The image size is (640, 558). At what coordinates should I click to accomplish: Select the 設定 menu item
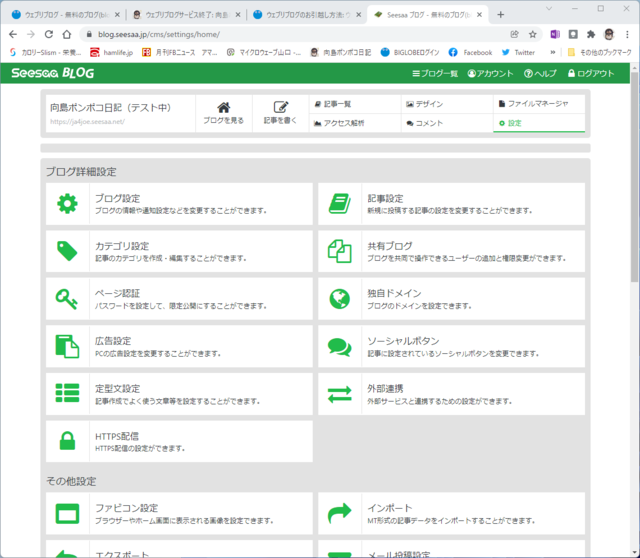pos(539,123)
